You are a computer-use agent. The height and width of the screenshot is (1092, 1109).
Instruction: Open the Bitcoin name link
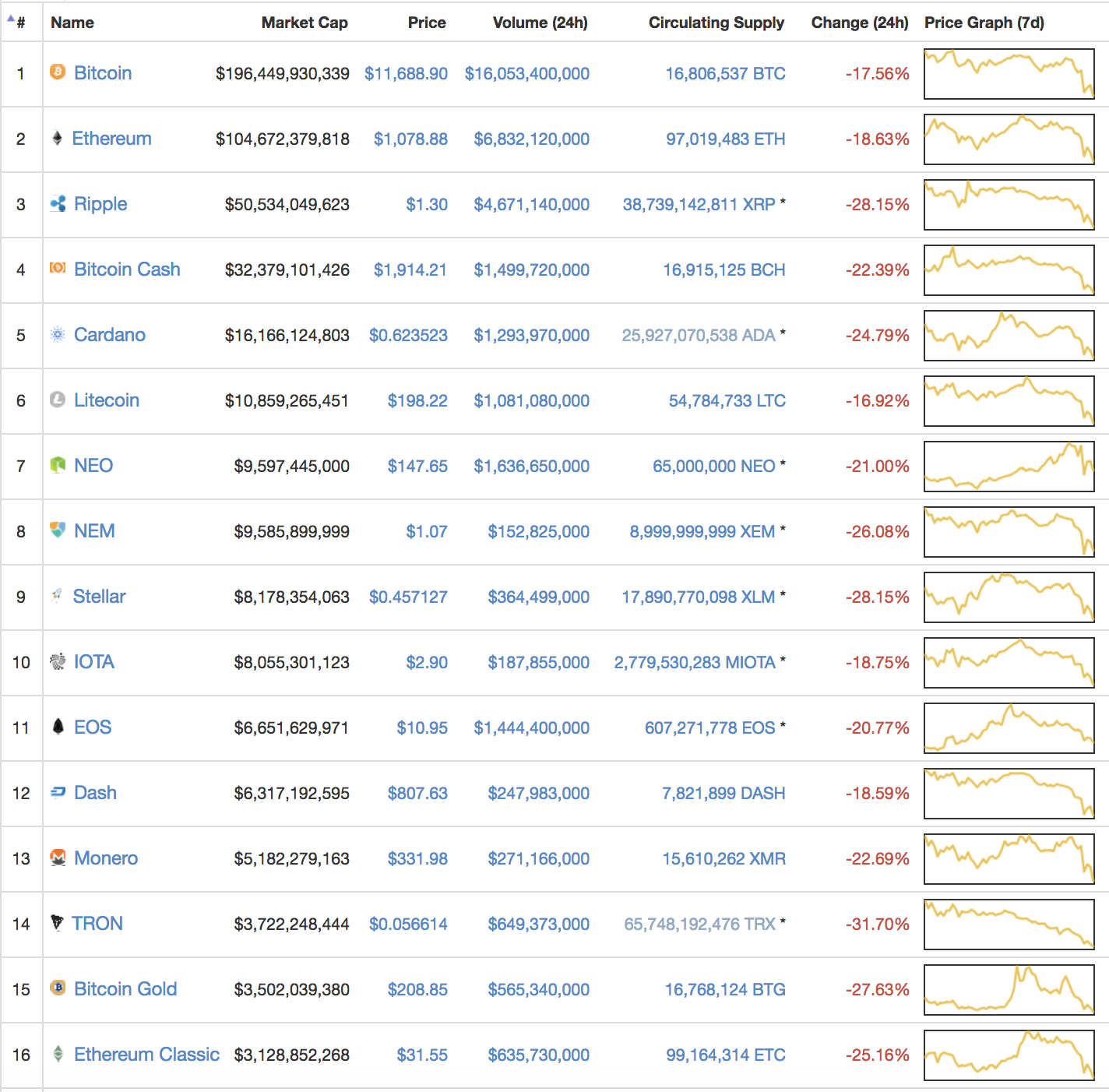pyautogui.click(x=103, y=72)
